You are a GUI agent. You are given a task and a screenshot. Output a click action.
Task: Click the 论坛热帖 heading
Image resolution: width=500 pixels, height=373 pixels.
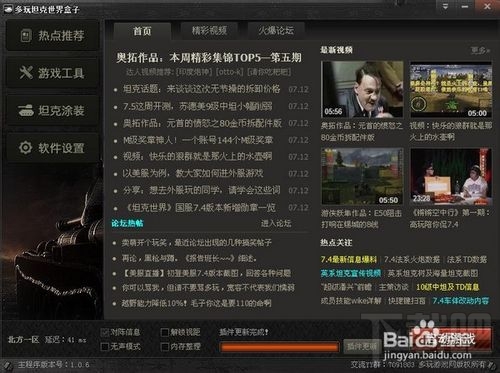point(127,223)
